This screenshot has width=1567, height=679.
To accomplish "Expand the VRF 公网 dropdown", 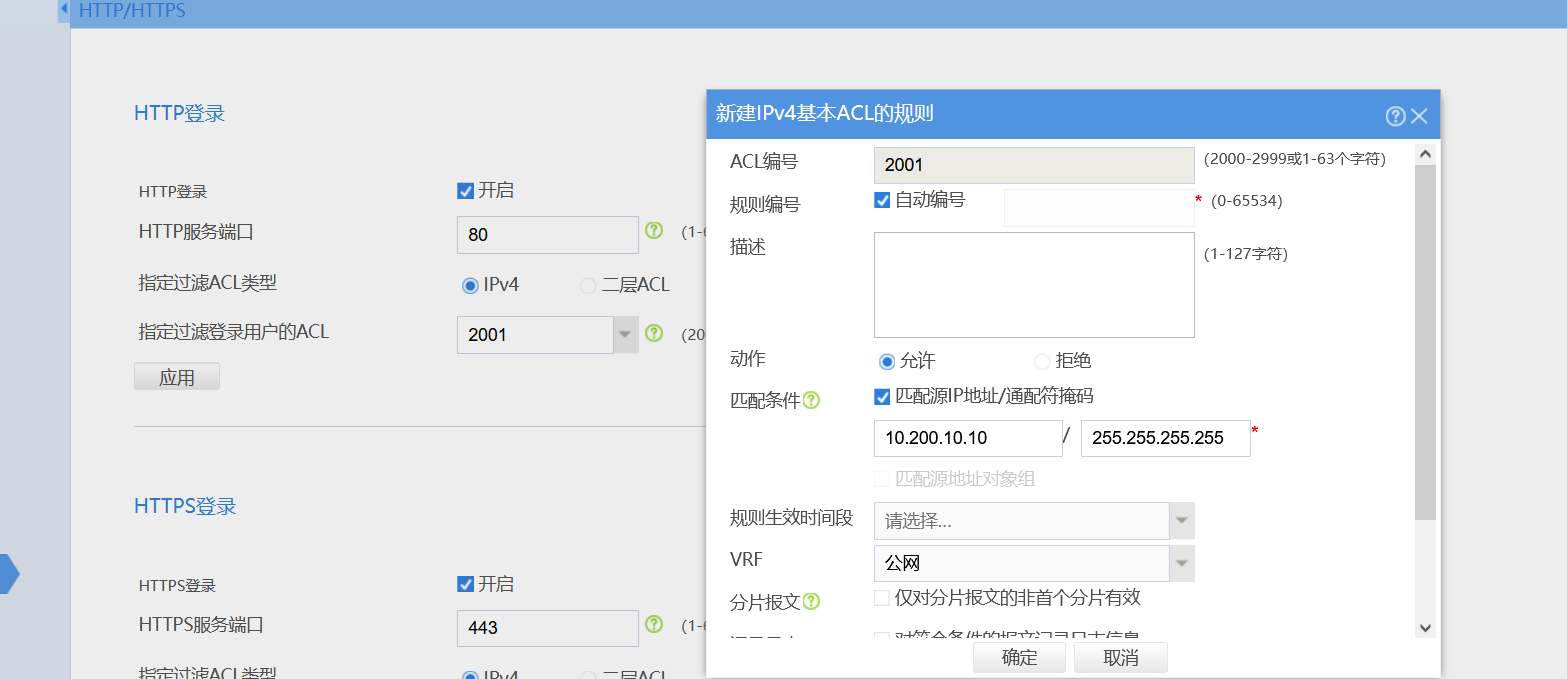I will (1182, 563).
